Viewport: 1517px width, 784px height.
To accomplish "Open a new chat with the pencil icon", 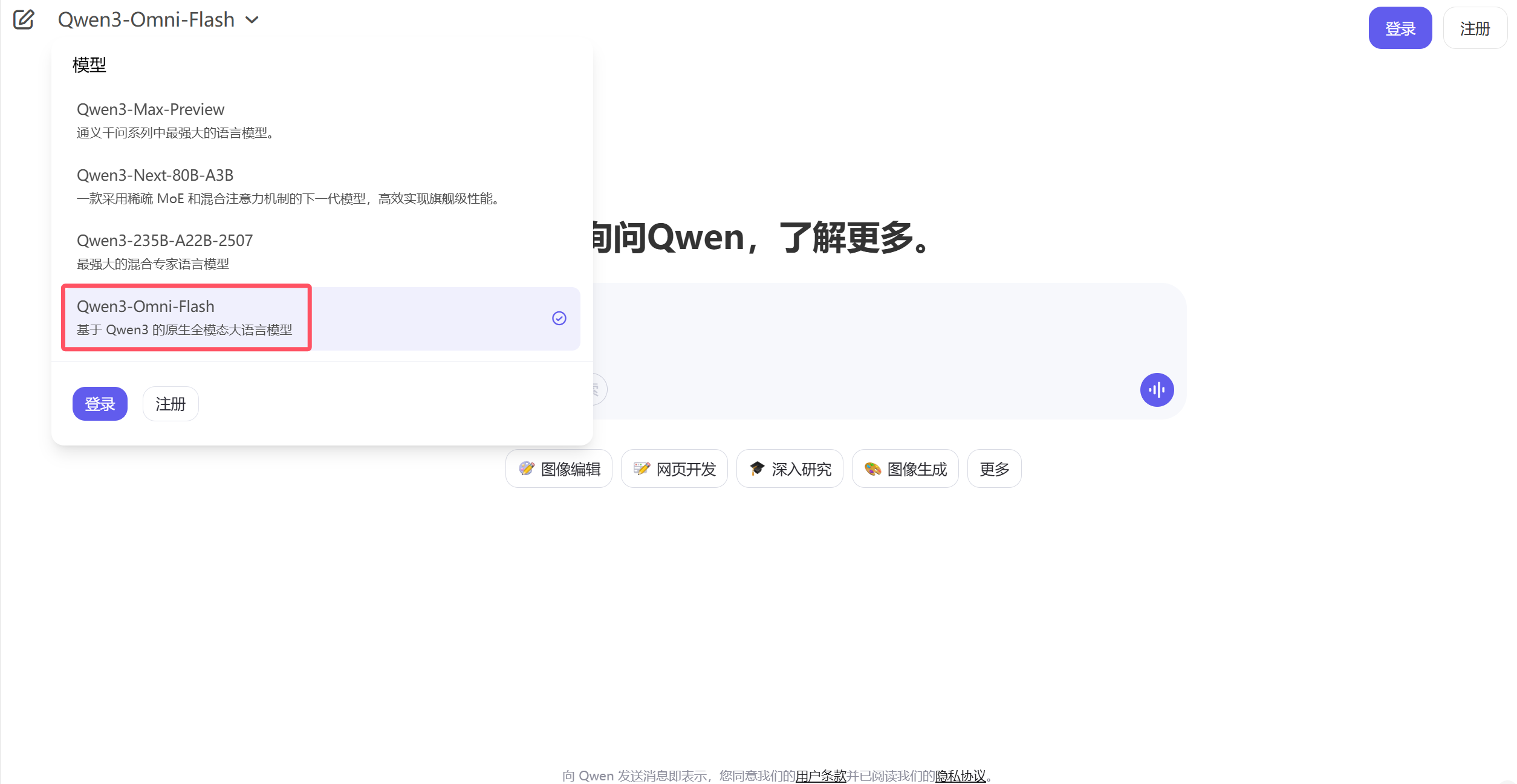I will [x=23, y=20].
